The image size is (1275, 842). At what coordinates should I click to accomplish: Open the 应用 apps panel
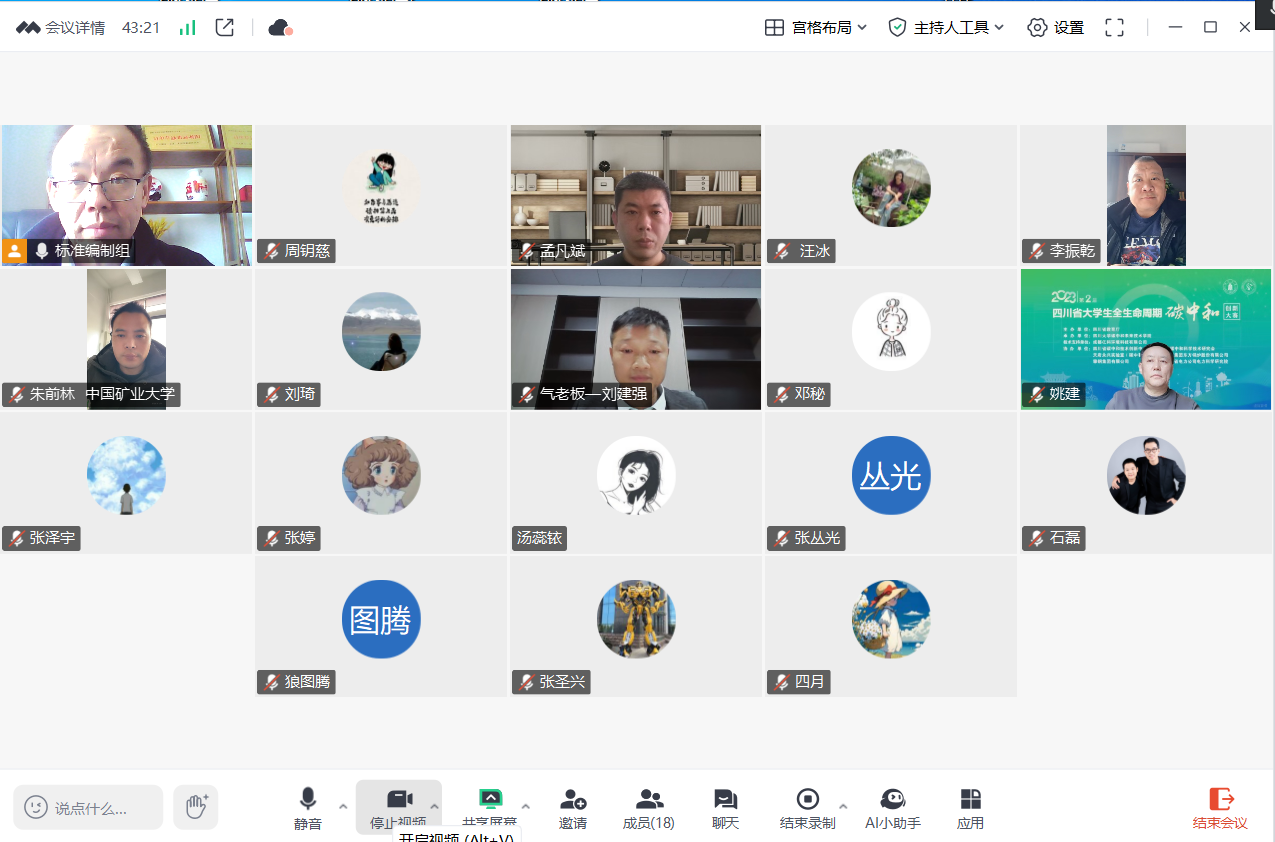tap(970, 808)
